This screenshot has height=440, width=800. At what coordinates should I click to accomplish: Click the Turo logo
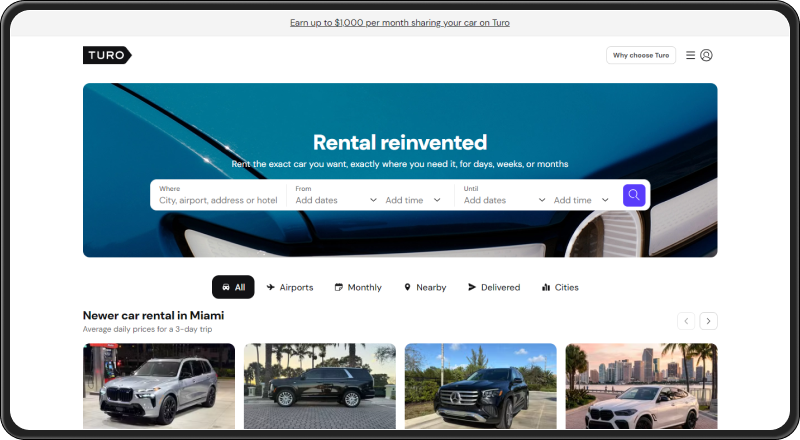coord(107,56)
